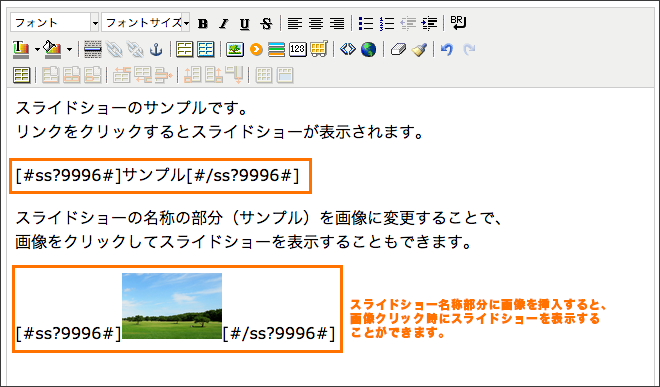660x387 pixels.
Task: Apply the text color swatch
Action: pos(21,50)
